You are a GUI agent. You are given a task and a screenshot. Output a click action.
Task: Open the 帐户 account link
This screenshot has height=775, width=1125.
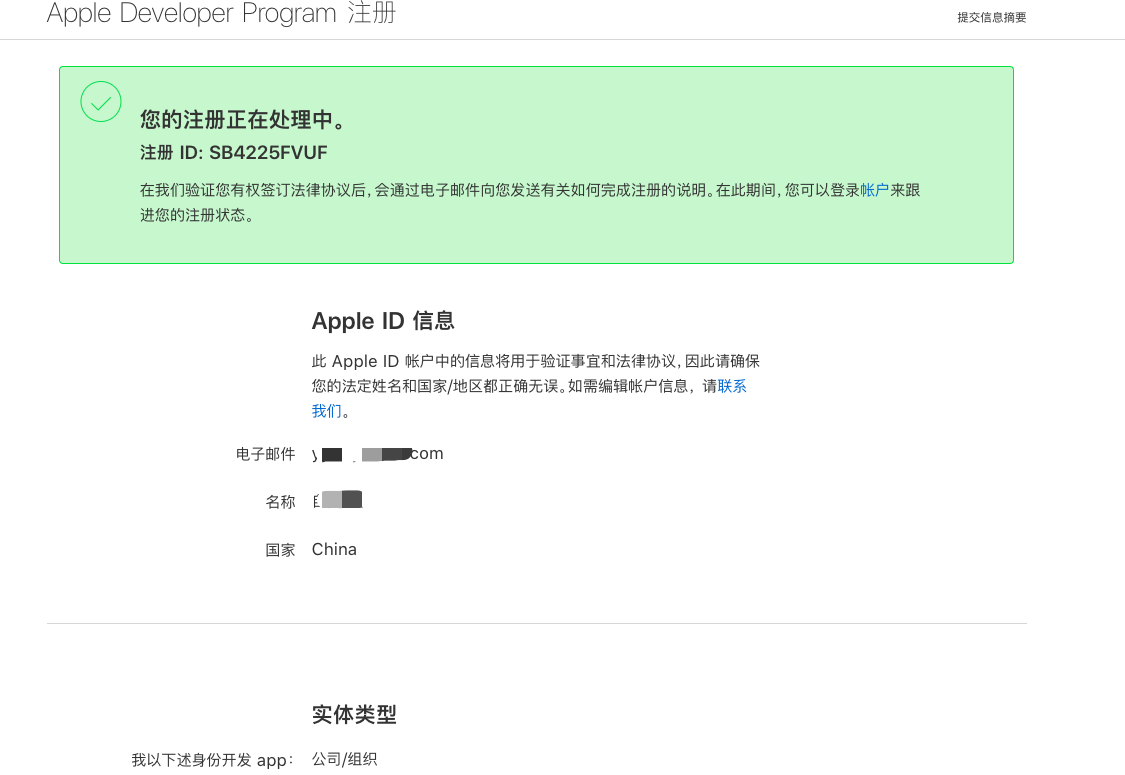(x=875, y=190)
